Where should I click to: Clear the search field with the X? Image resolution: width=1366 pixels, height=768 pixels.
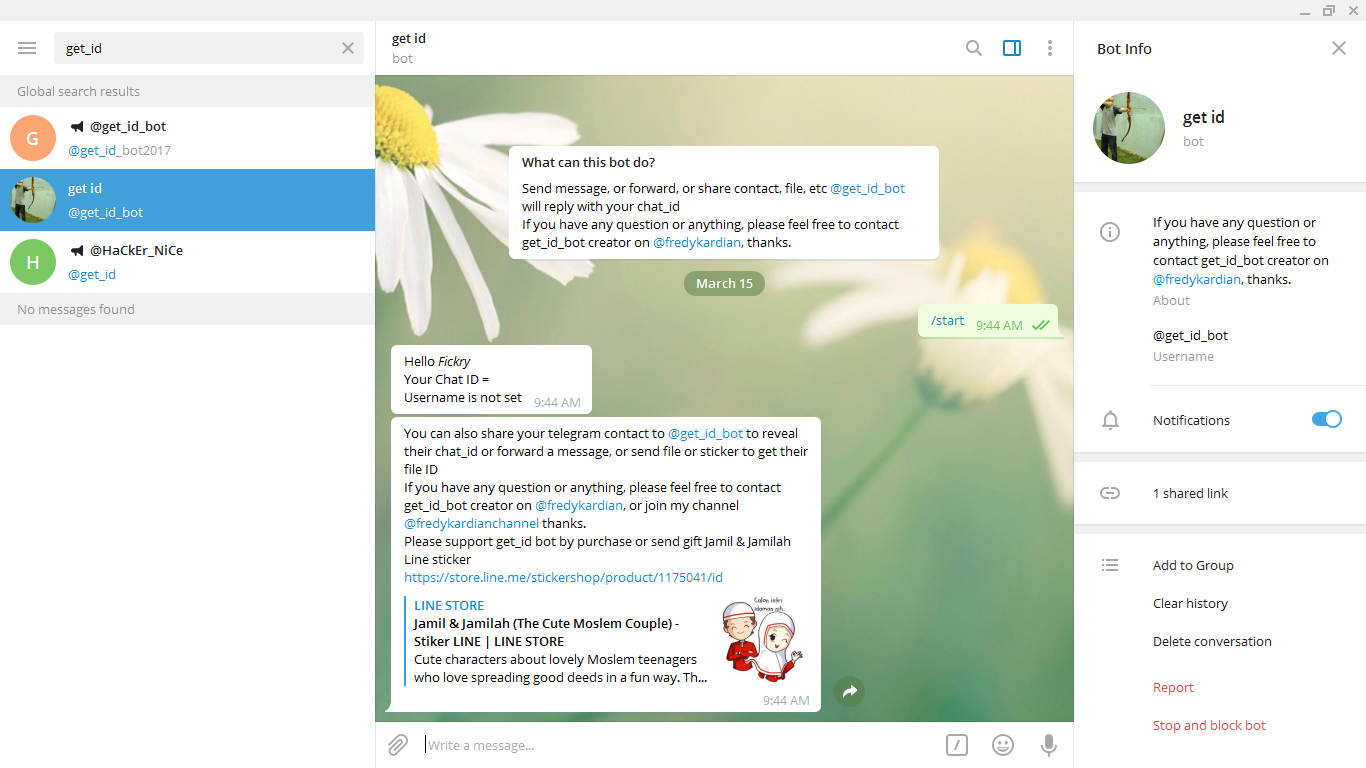(348, 47)
